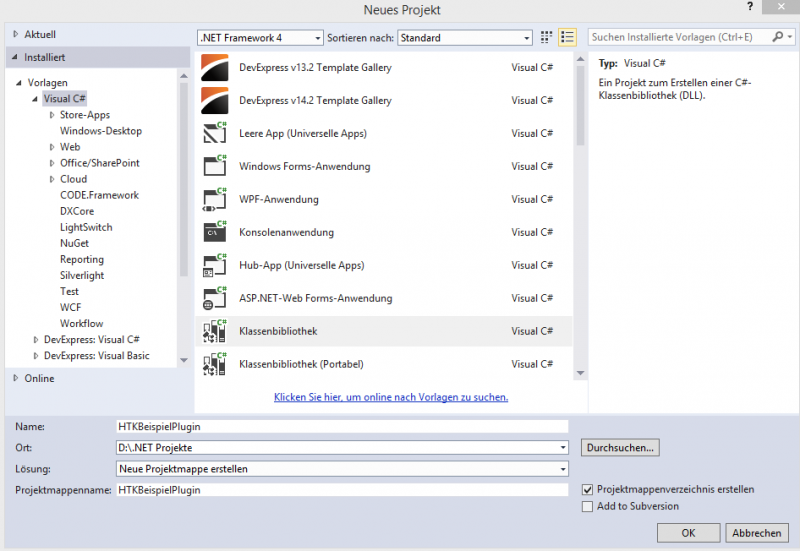
Task: Switch to small icons list view
Action: [x=568, y=37]
